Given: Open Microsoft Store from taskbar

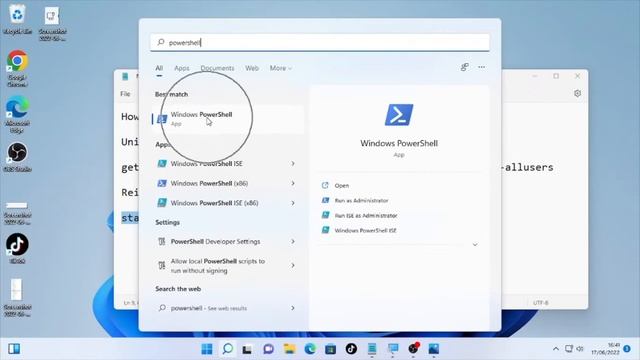Looking at the screenshot, I should click(331, 349).
